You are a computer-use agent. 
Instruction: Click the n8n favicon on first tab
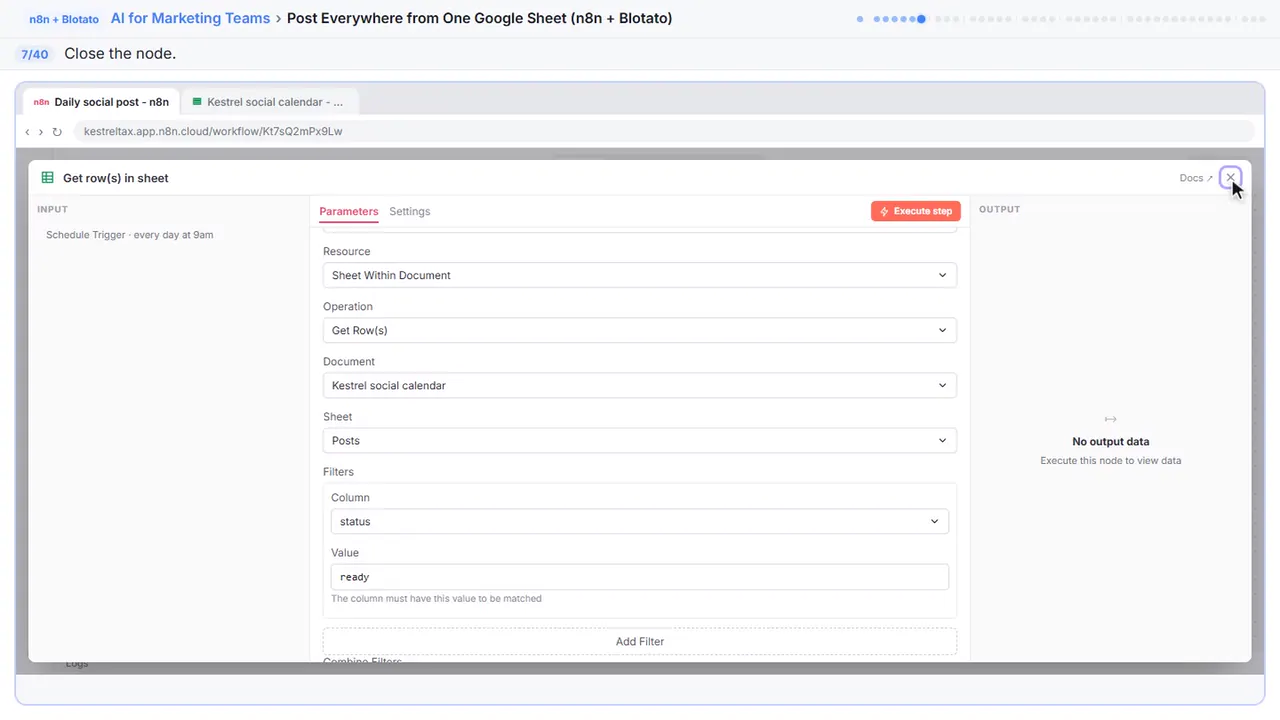pyautogui.click(x=41, y=102)
